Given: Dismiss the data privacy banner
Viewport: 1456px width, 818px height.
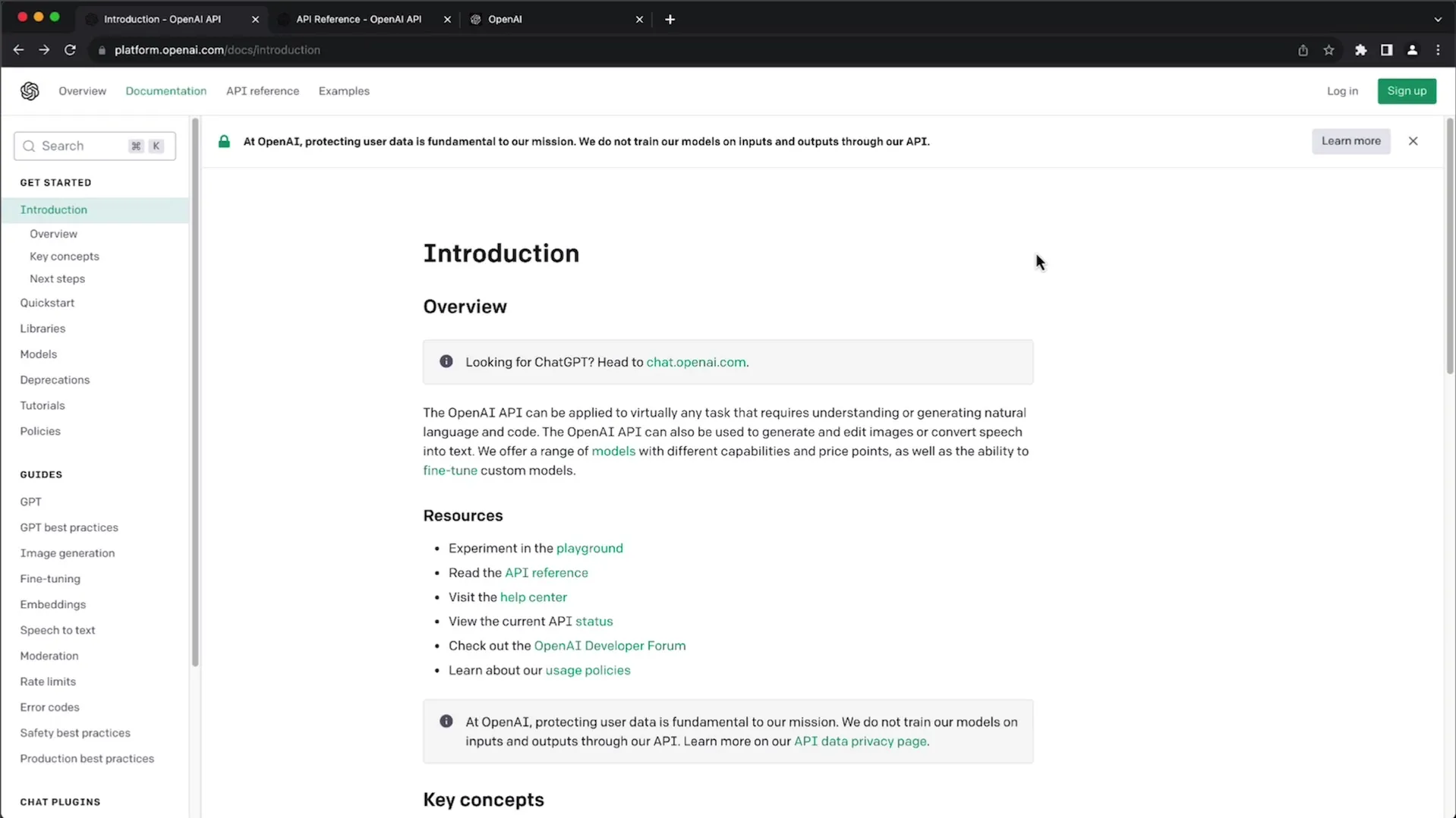Looking at the screenshot, I should [x=1413, y=141].
